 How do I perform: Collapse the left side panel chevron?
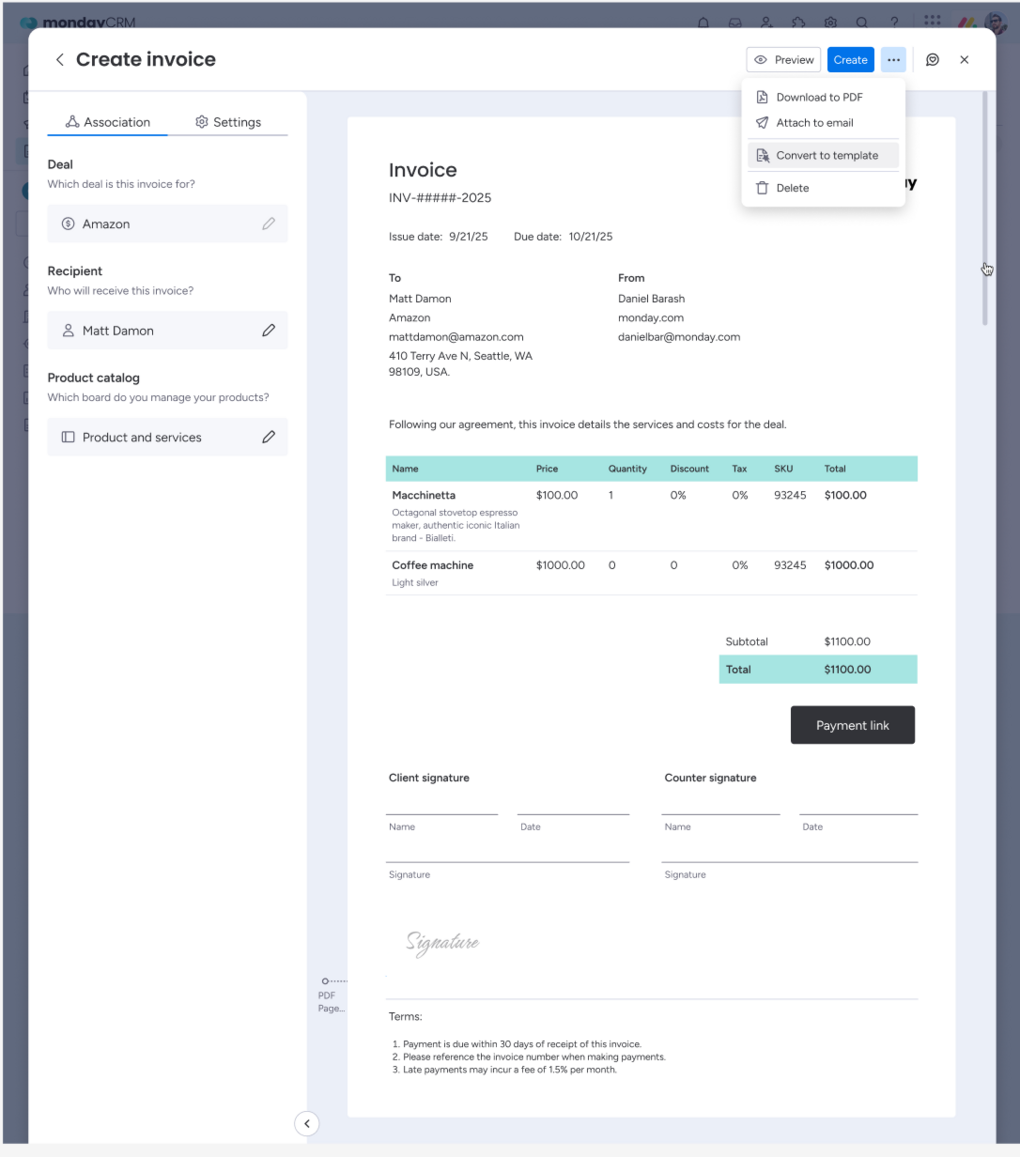click(307, 1124)
